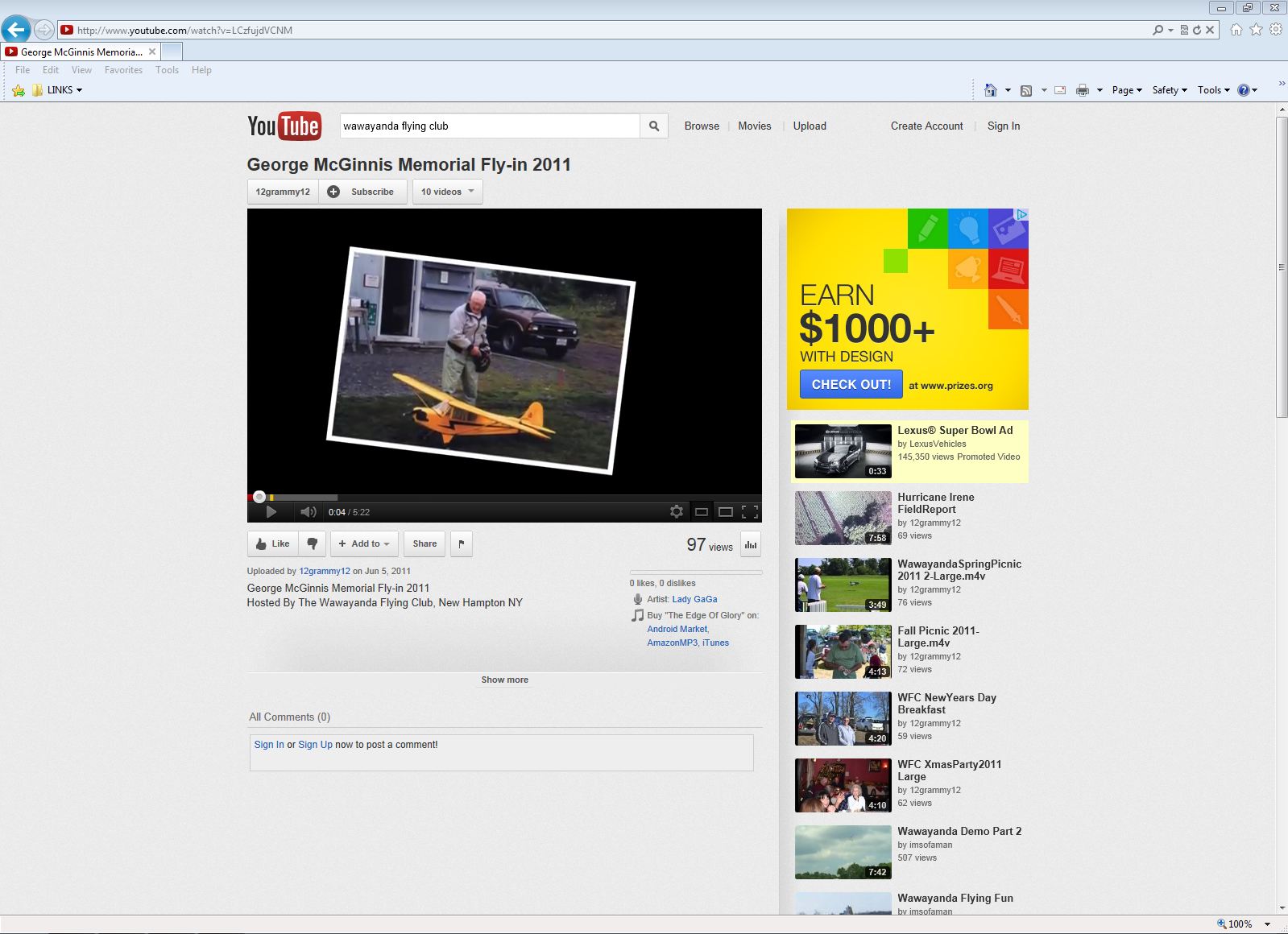Dislike the video with thumbs down
The height and width of the screenshot is (934, 1288).
tap(313, 543)
